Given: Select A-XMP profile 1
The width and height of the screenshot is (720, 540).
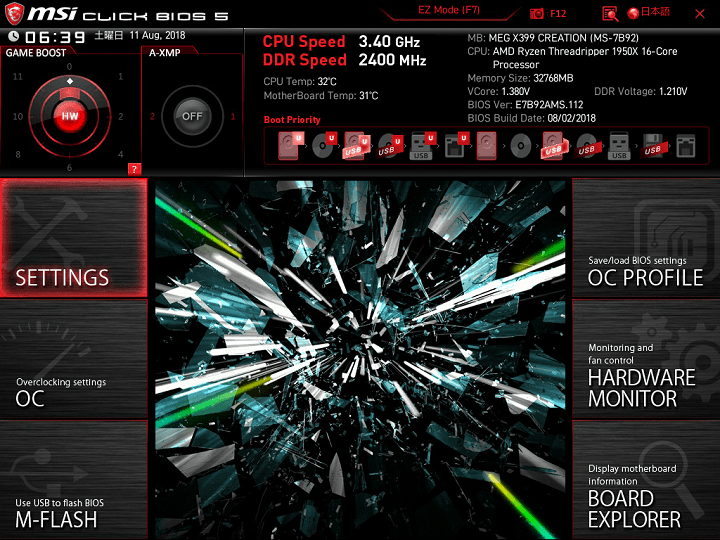Looking at the screenshot, I should tap(233, 117).
